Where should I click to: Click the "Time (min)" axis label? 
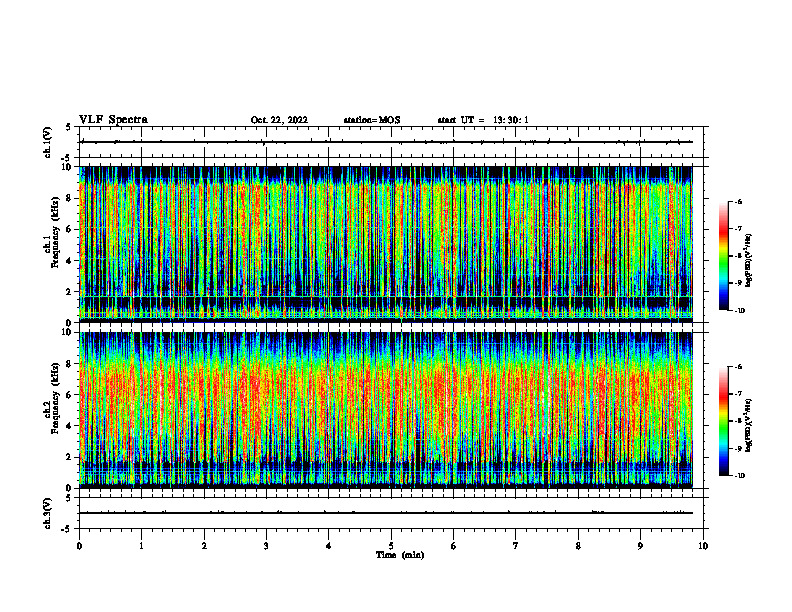400,555
